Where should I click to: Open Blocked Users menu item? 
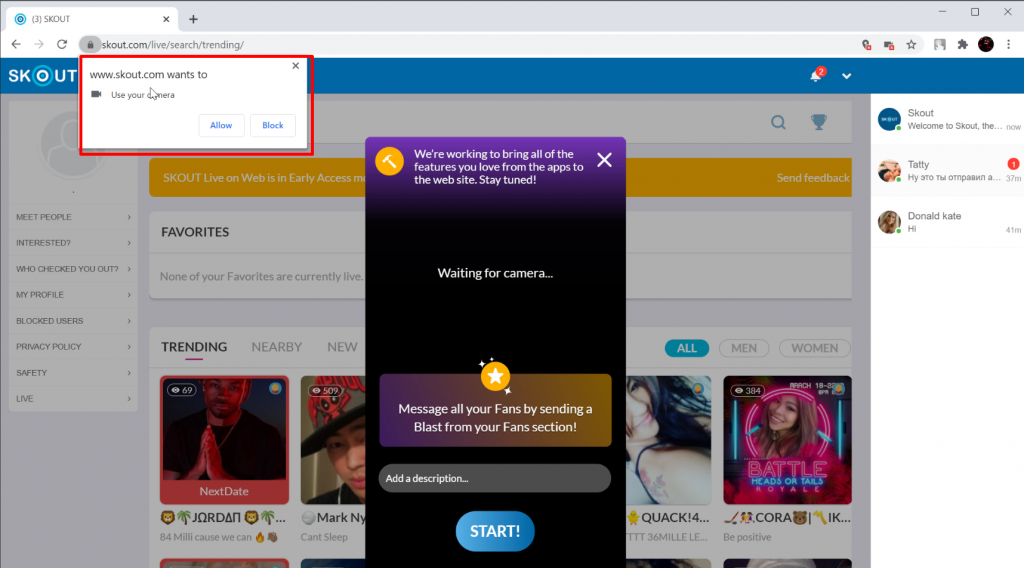73,321
